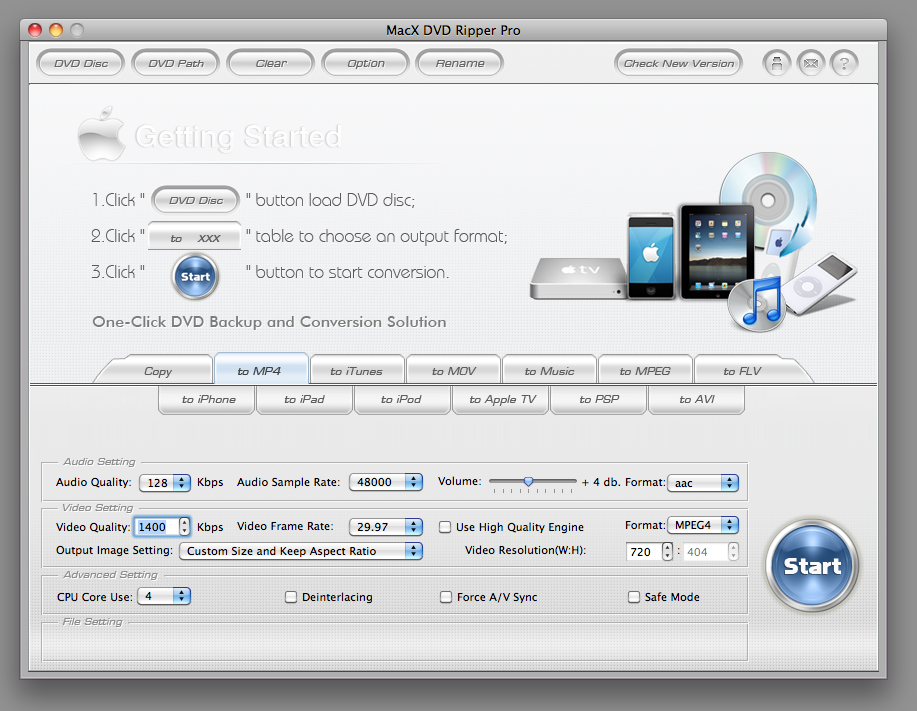
Task: Click the white iPod nano image
Action: [819, 284]
